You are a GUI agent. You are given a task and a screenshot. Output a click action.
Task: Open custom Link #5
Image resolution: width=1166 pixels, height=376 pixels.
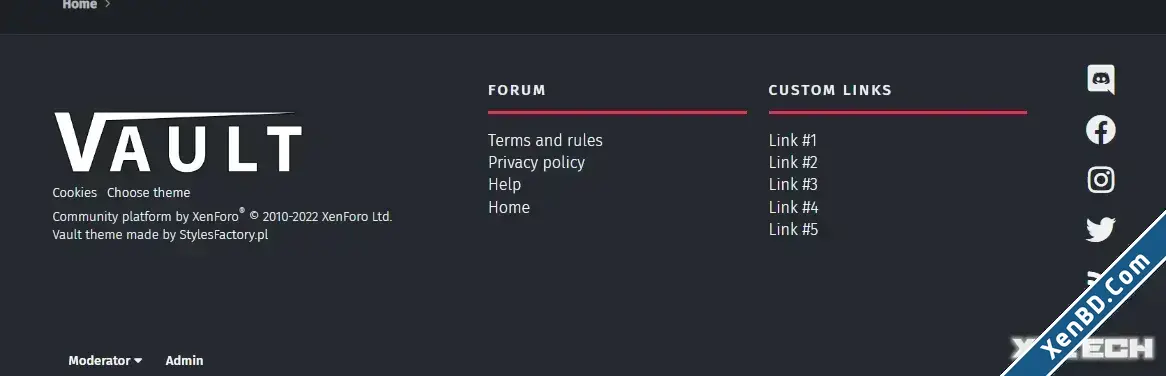[793, 229]
